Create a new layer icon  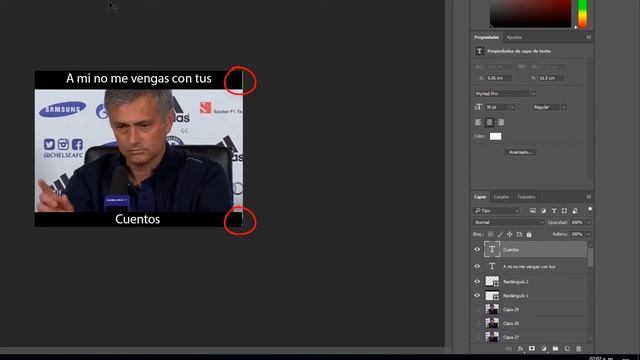[567, 349]
